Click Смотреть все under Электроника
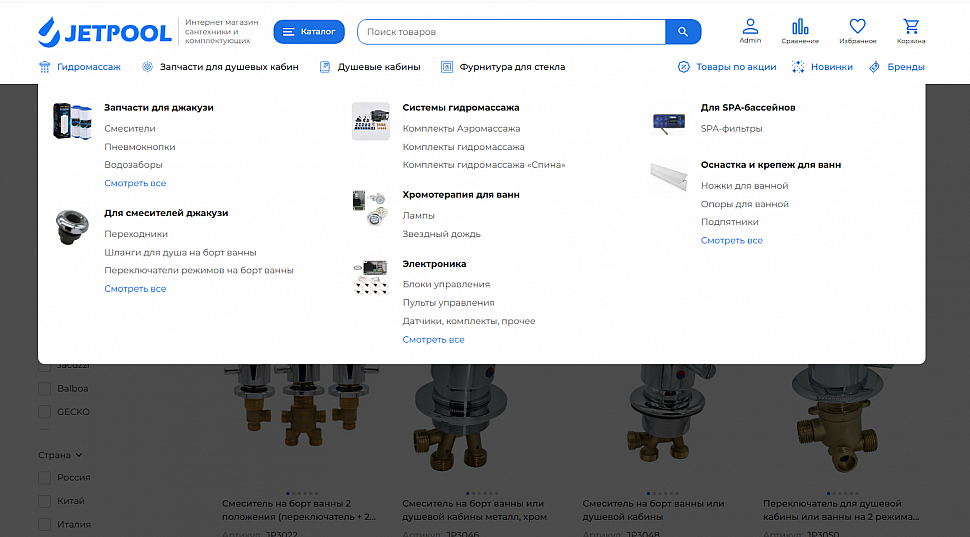Screen dimensions: 970x537 pos(434,340)
